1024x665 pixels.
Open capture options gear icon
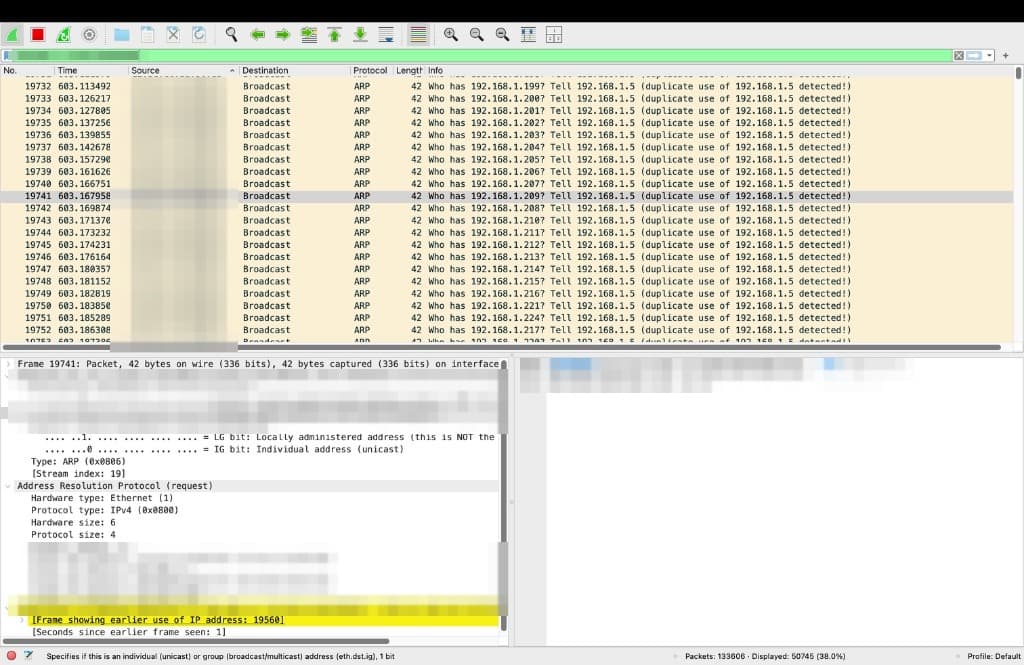[89, 35]
